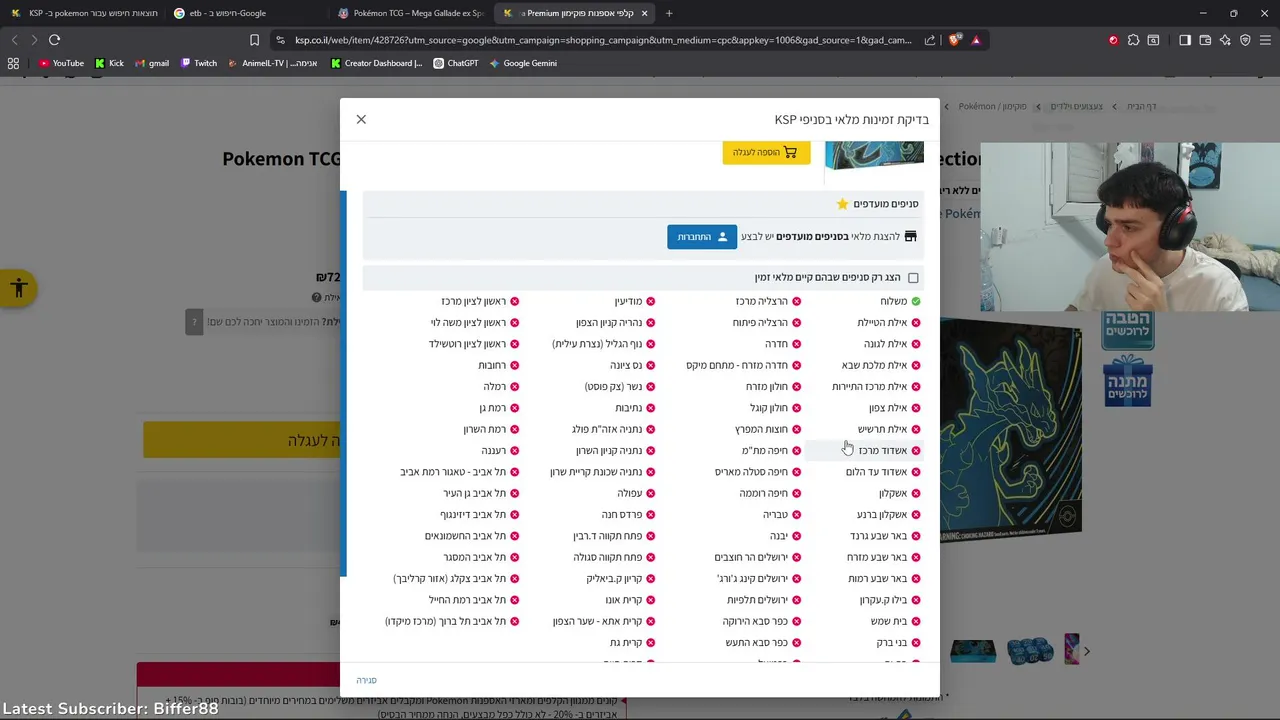
Task: Open Leo AI sparkle icon
Action: point(1225,40)
